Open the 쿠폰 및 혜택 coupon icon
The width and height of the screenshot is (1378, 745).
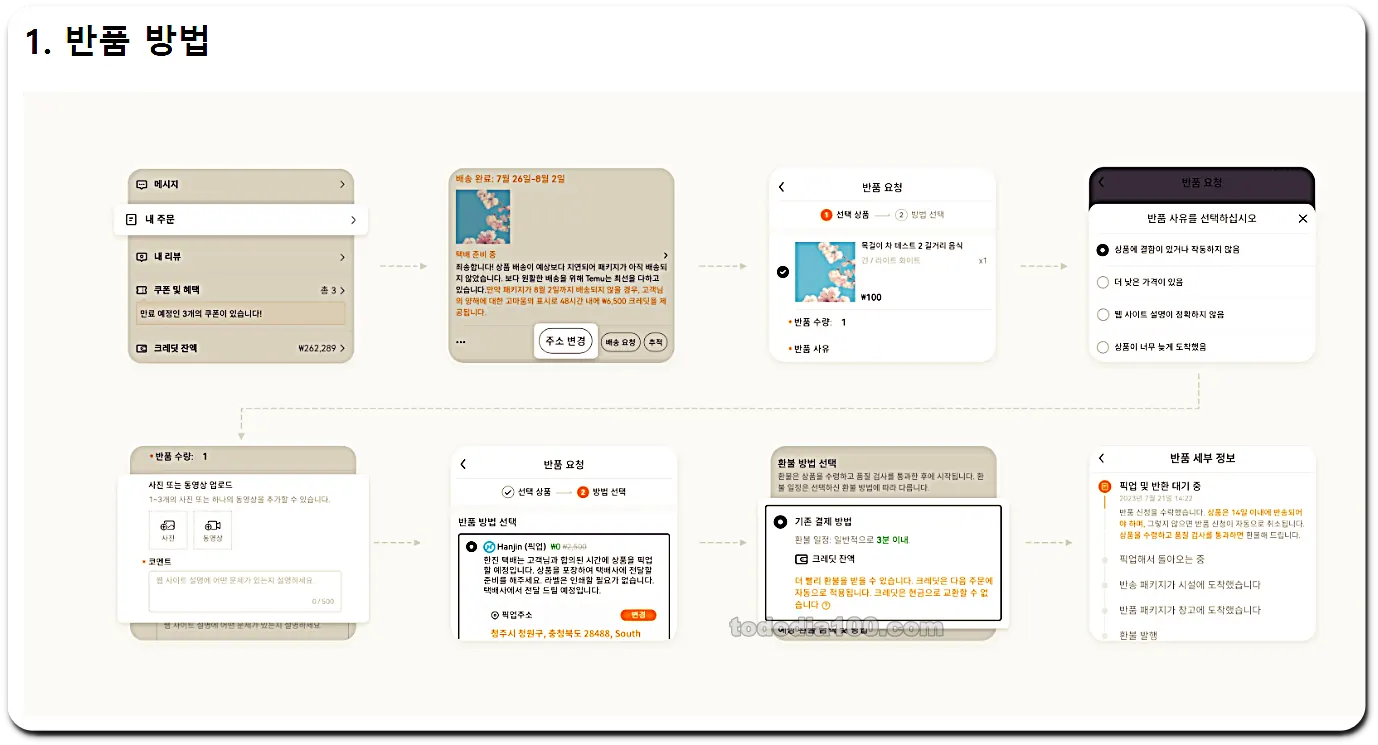[x=141, y=290]
